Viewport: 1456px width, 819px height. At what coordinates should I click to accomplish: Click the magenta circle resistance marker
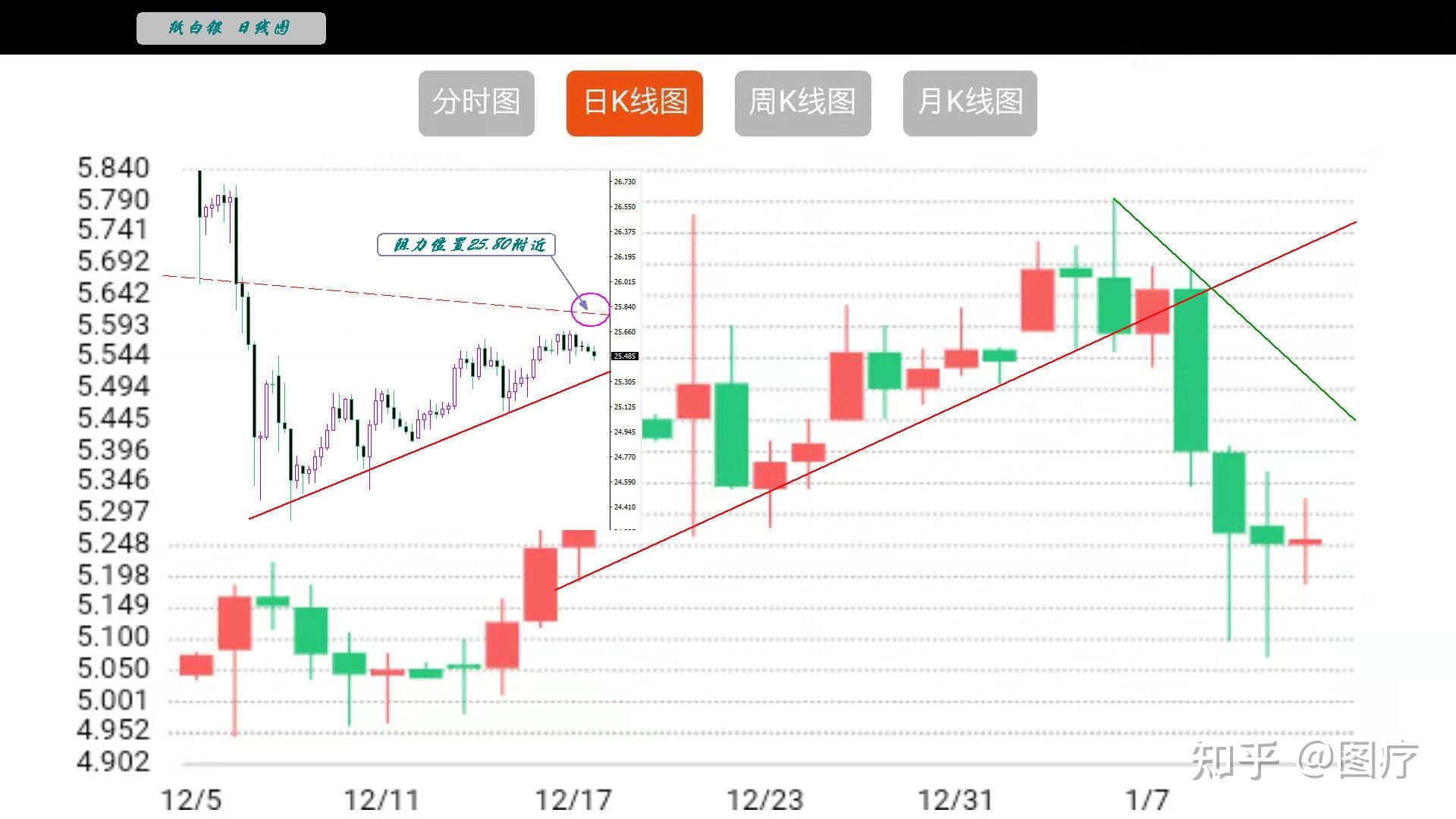[x=590, y=309]
